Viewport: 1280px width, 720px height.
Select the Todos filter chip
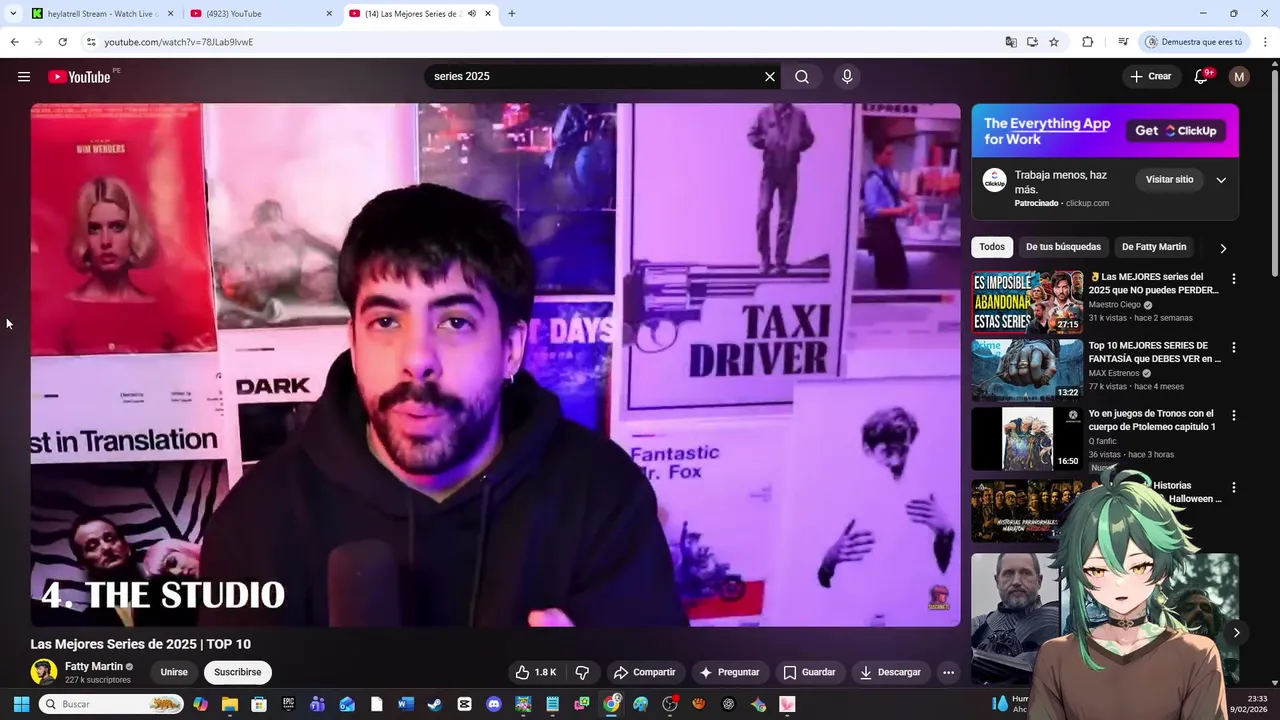(992, 247)
